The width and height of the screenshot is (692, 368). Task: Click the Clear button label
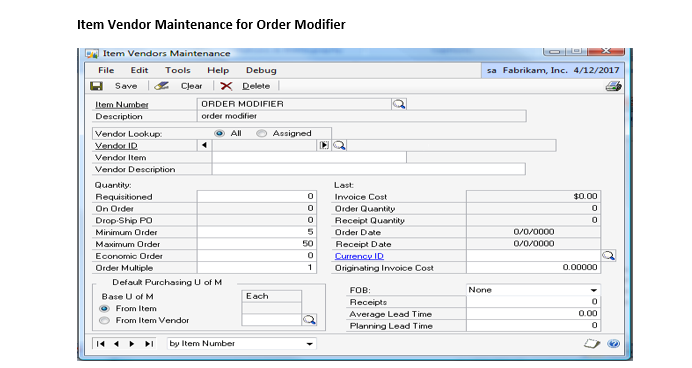(191, 86)
